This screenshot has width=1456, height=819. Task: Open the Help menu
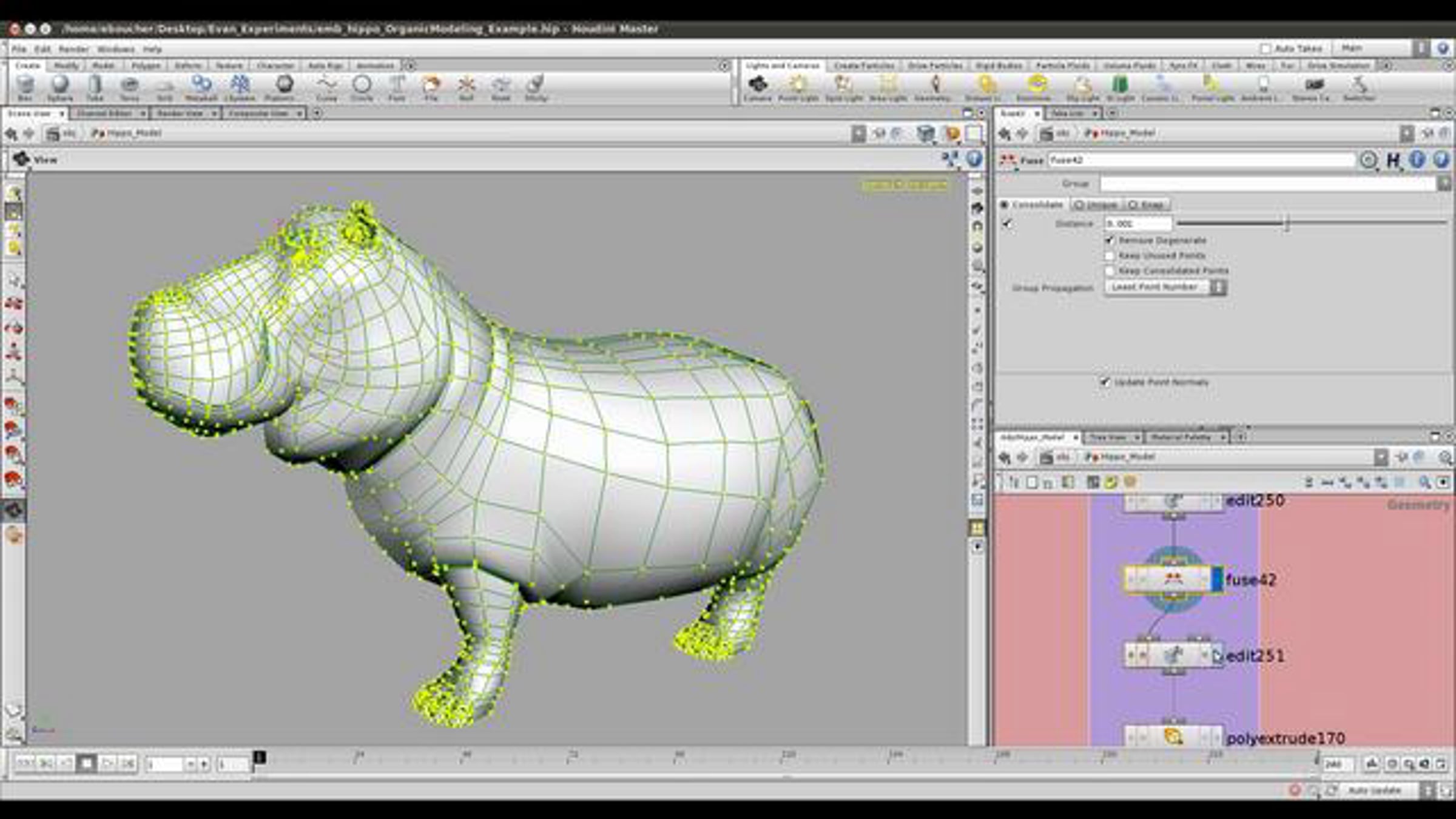(152, 49)
